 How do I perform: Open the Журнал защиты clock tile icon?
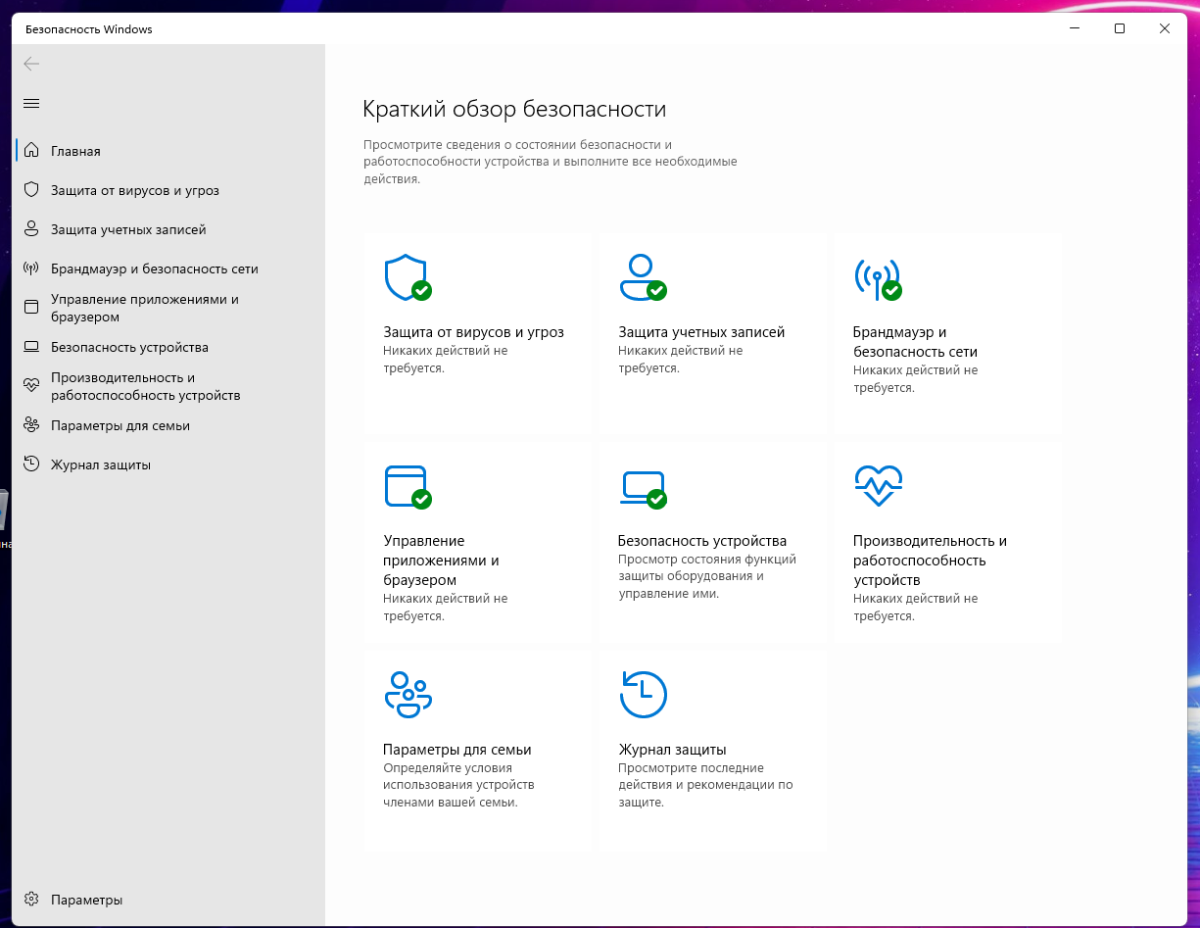643,695
